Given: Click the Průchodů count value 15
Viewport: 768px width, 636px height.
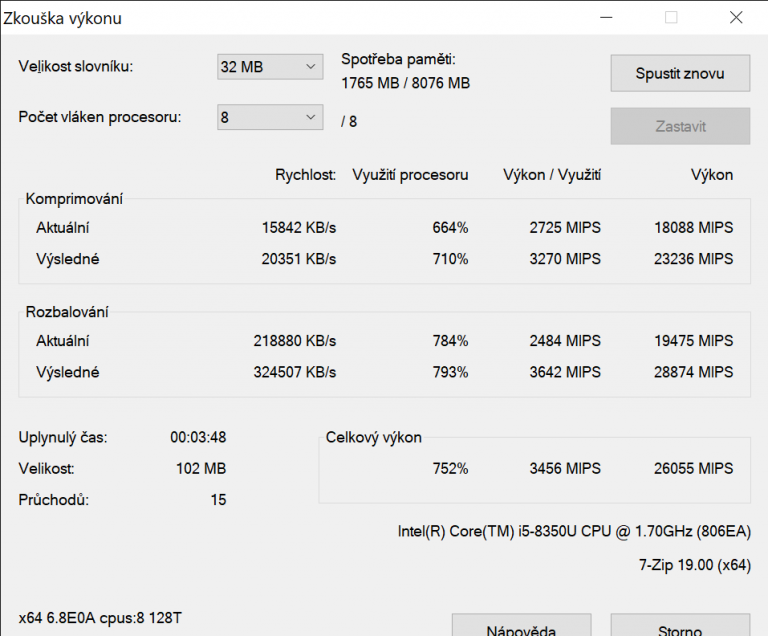Looking at the screenshot, I should tap(218, 500).
